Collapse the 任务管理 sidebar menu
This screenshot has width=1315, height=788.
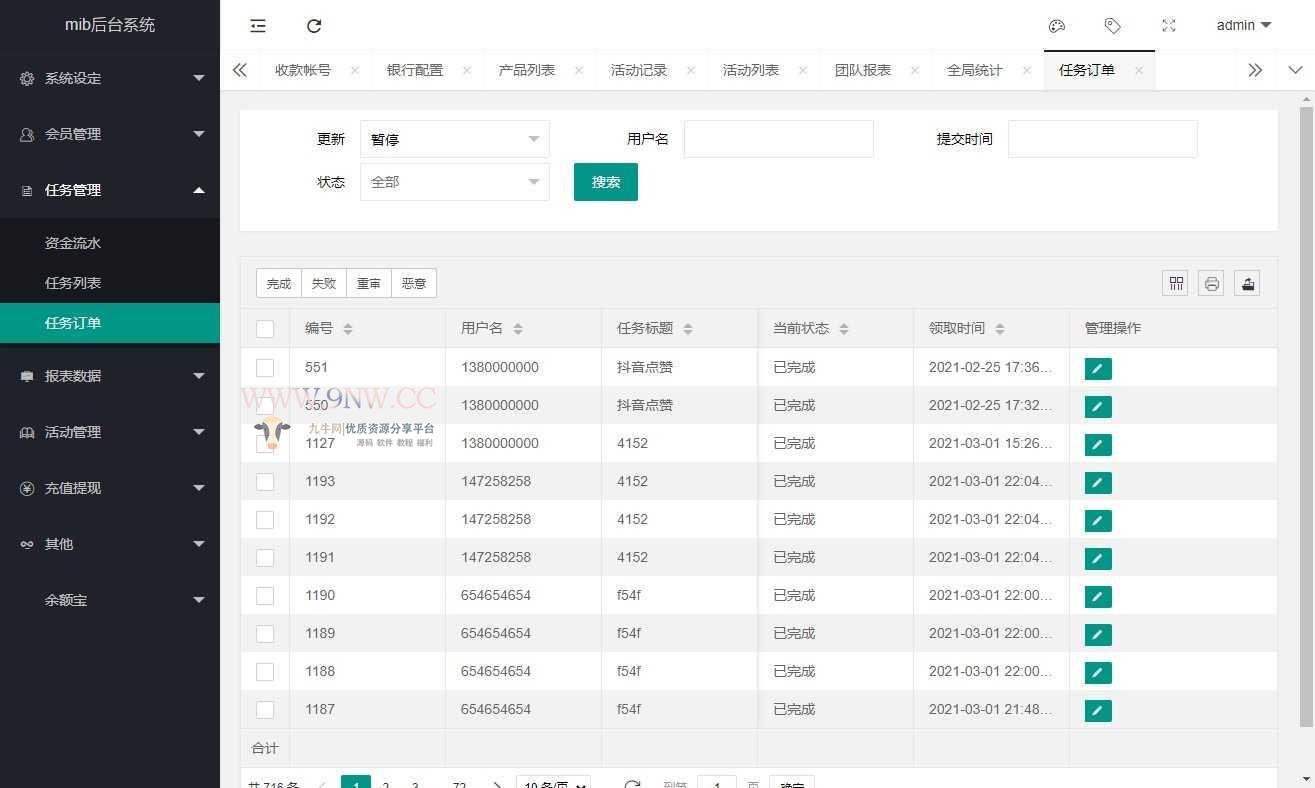(x=110, y=190)
